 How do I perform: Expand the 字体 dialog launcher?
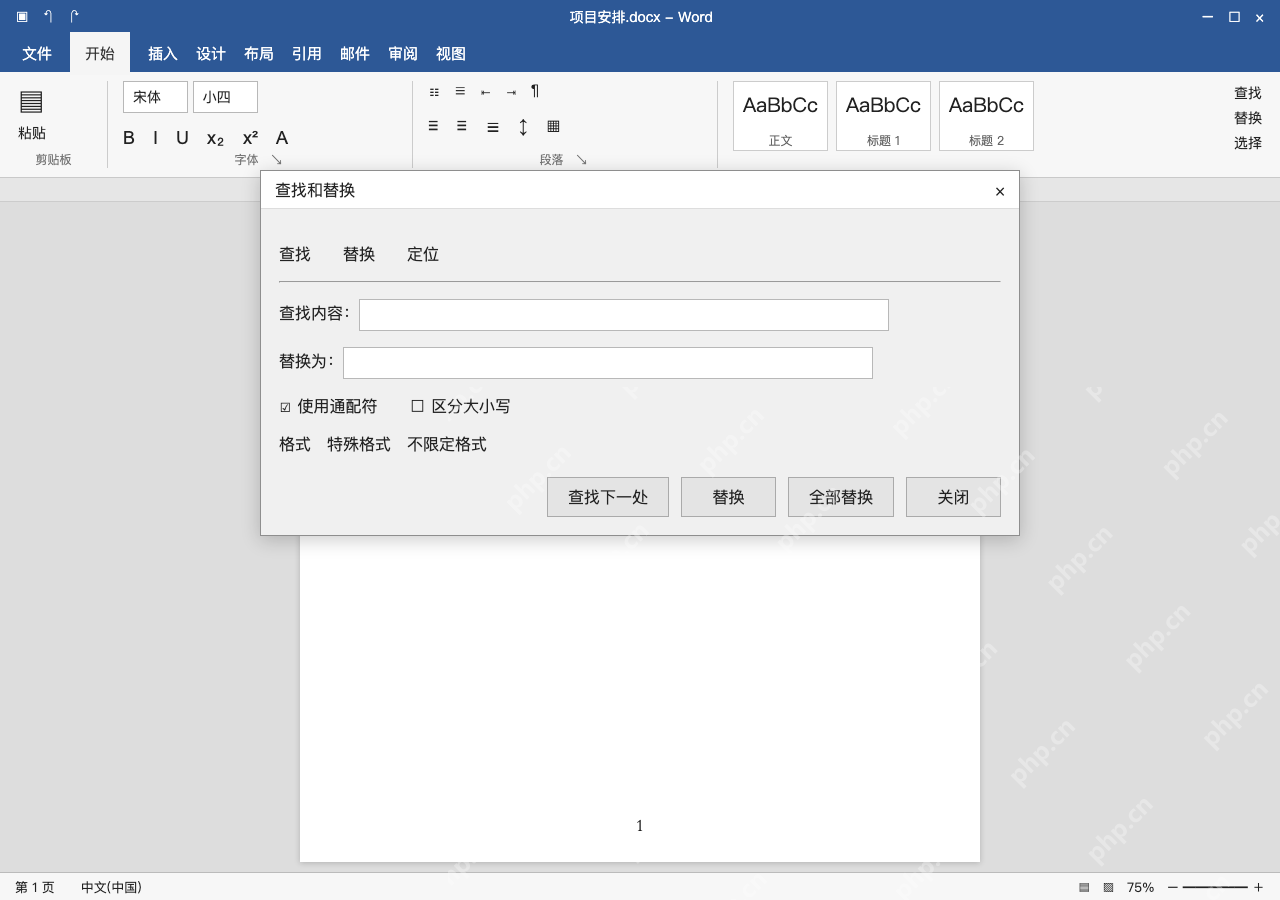(x=277, y=160)
